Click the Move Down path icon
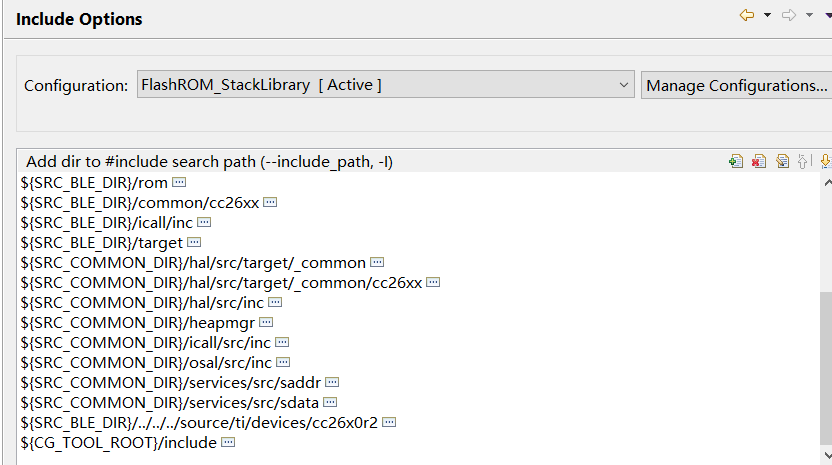832x465 pixels. pyautogui.click(x=825, y=161)
